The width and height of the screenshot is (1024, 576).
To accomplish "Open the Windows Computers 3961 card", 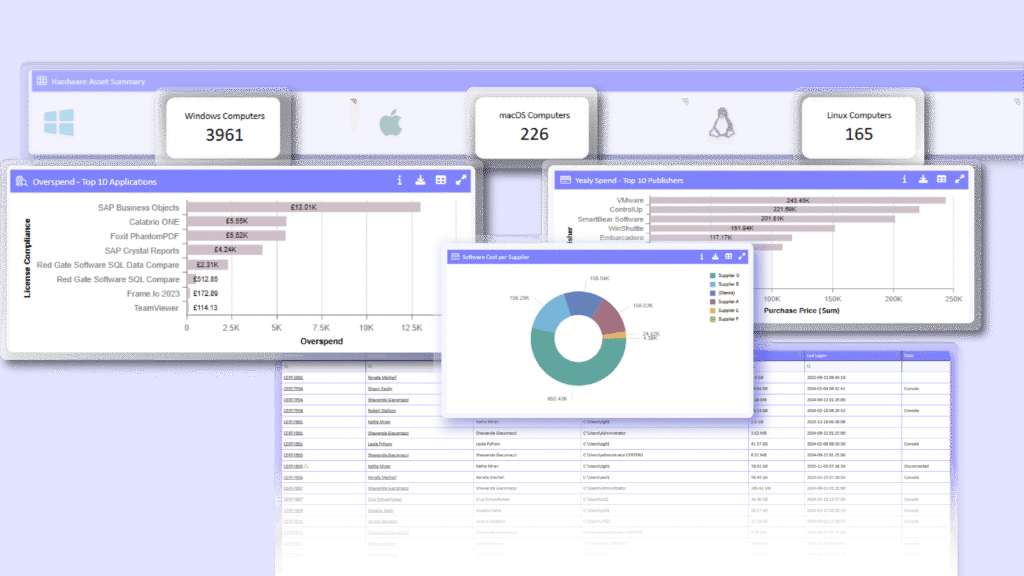I will (x=224, y=127).
